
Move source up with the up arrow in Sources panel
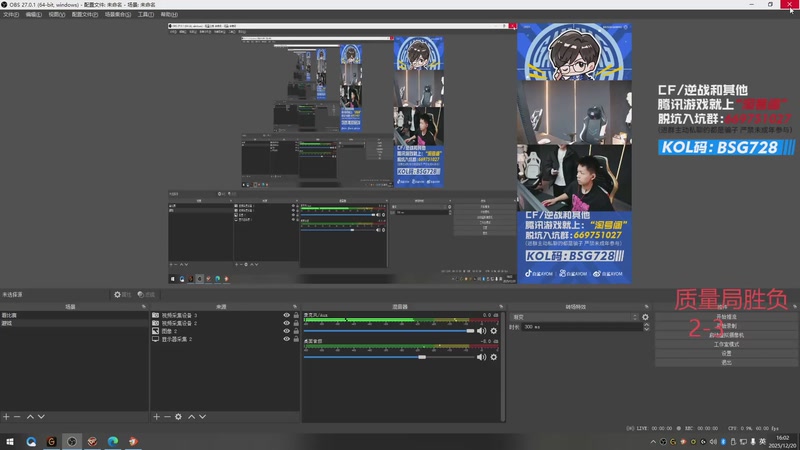coord(191,417)
